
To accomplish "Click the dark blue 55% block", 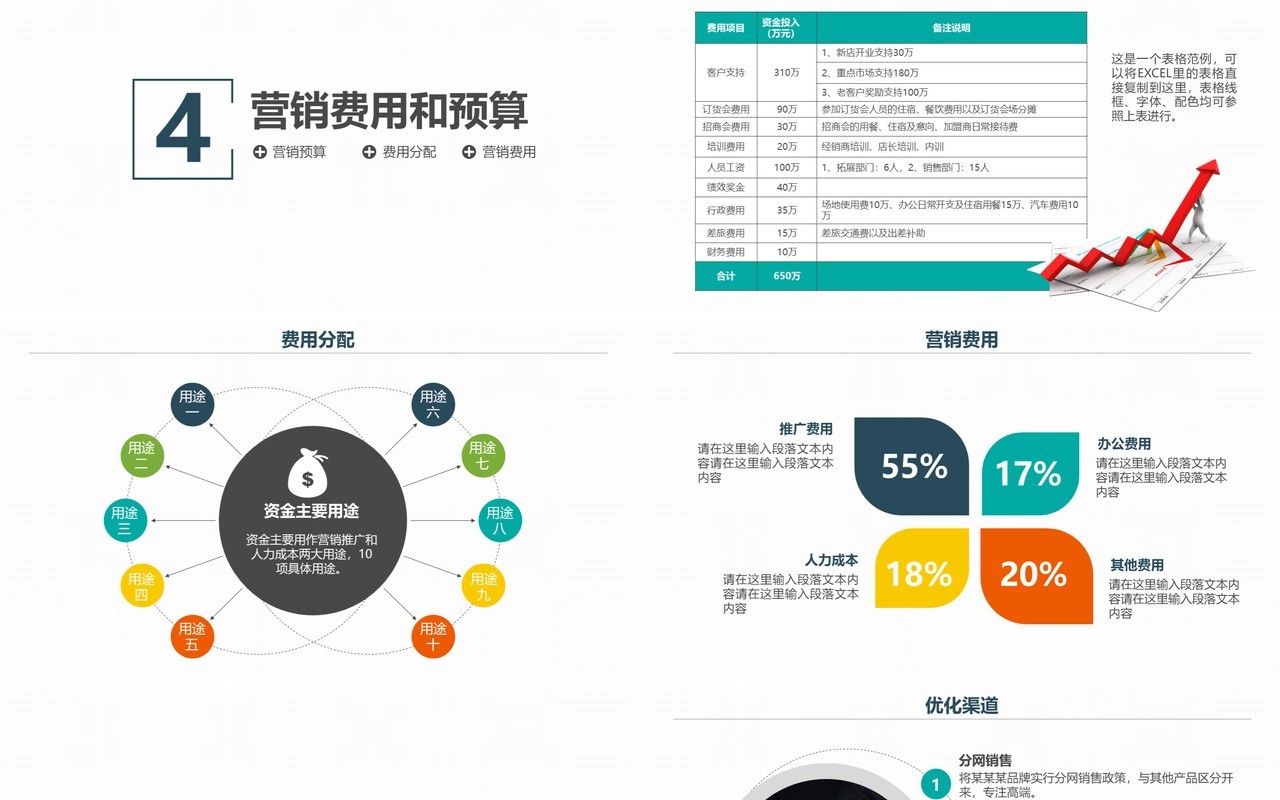I will [x=912, y=466].
